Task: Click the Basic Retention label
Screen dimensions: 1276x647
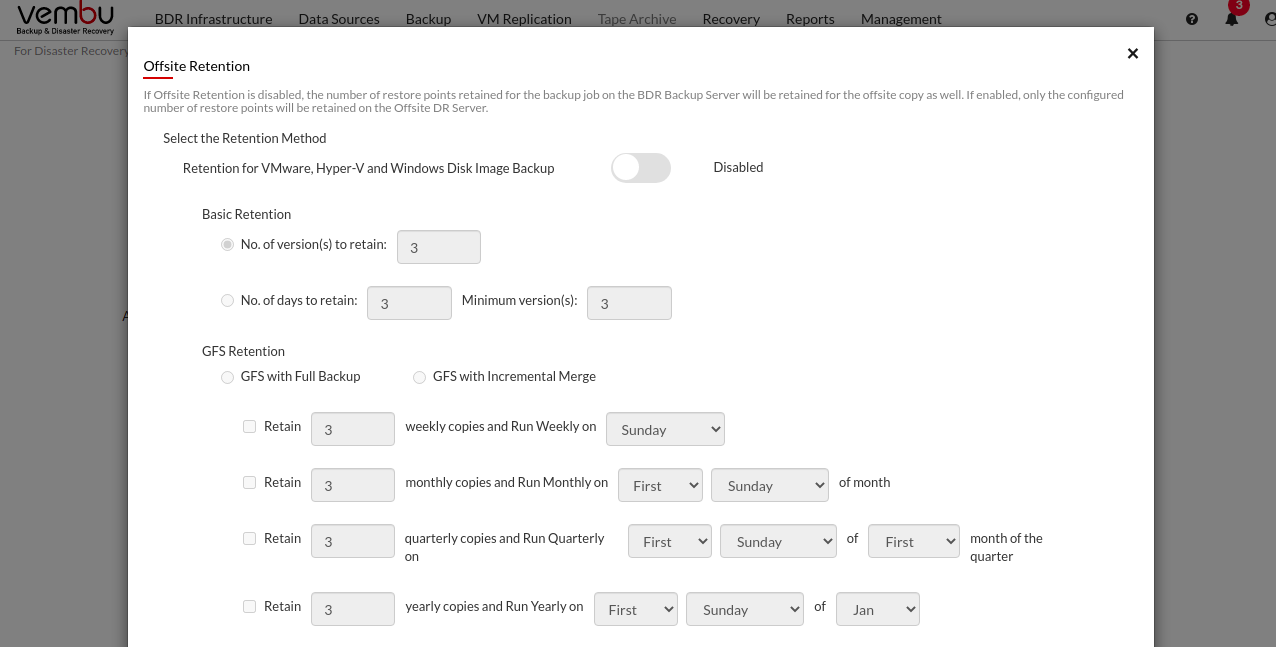Action: pos(247,214)
